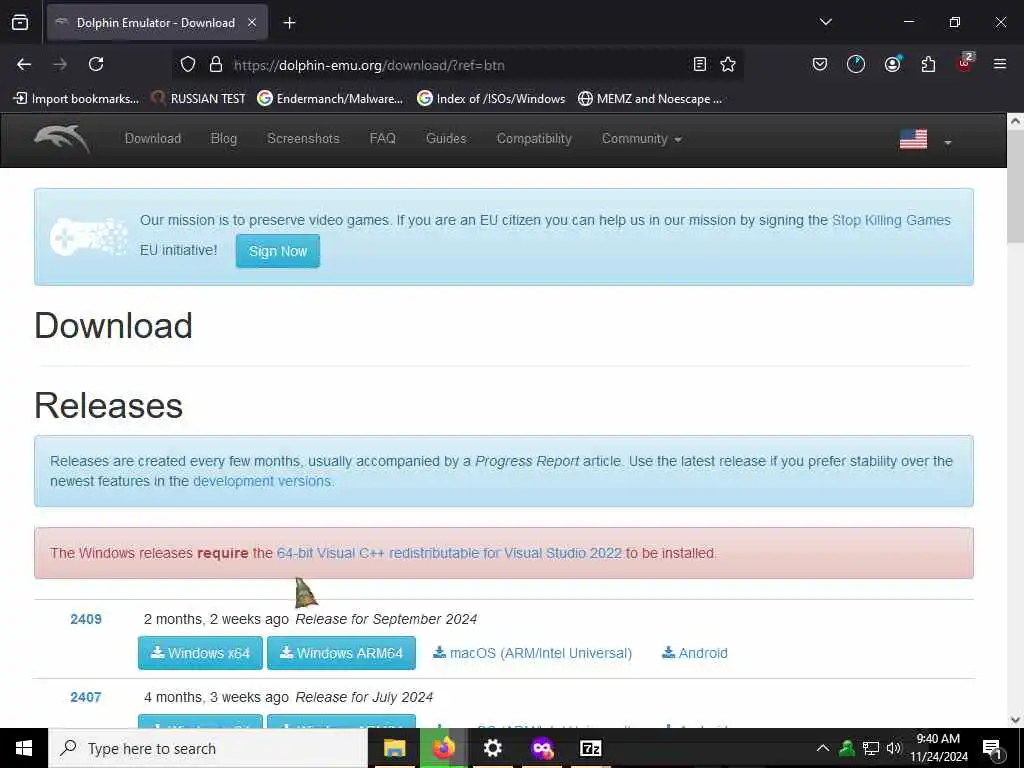Close the Dolphin Emulator - Download tab
This screenshot has width=1024, height=768.
(252, 23)
